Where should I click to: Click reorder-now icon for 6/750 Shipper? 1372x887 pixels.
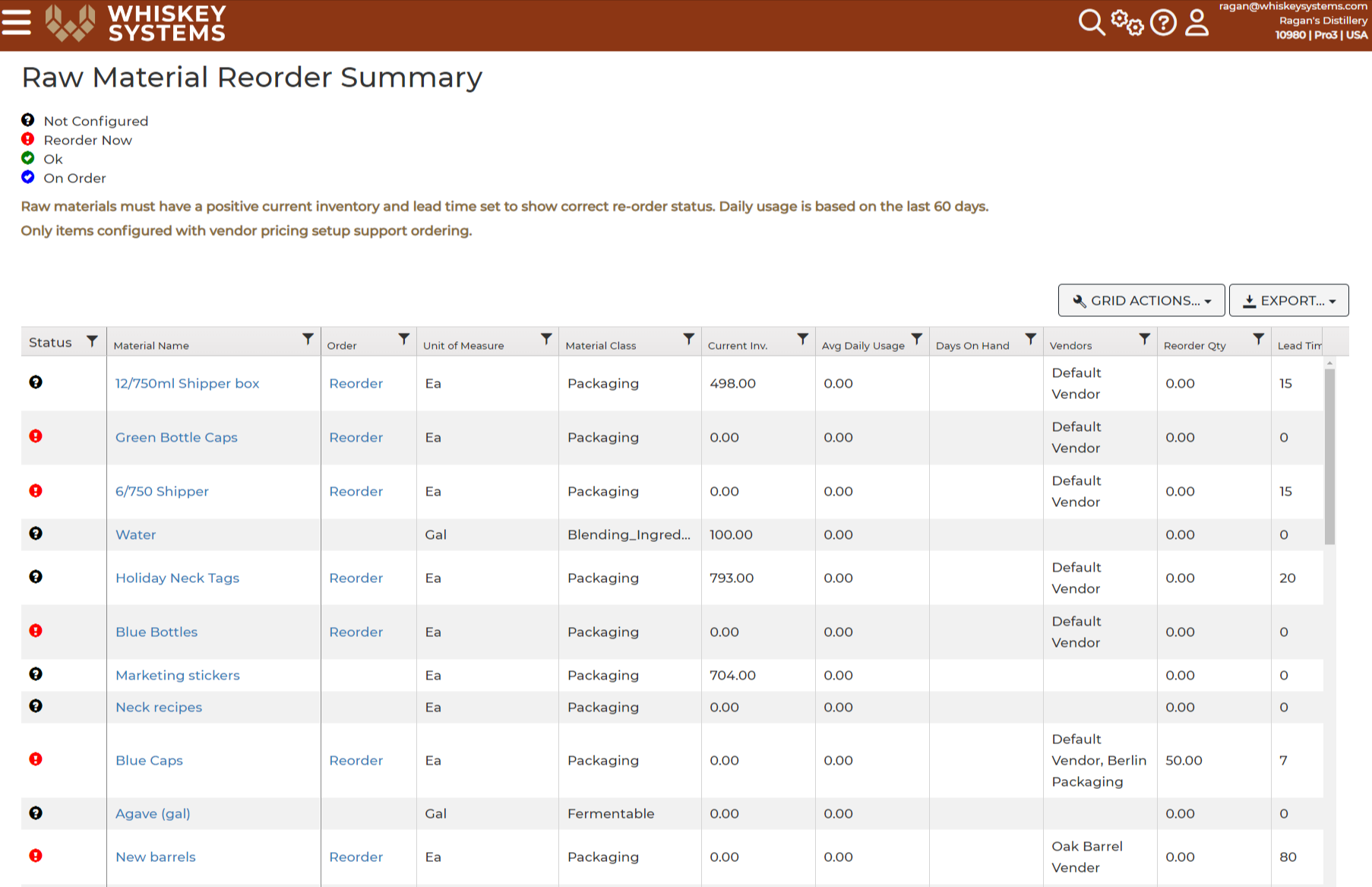coord(36,491)
